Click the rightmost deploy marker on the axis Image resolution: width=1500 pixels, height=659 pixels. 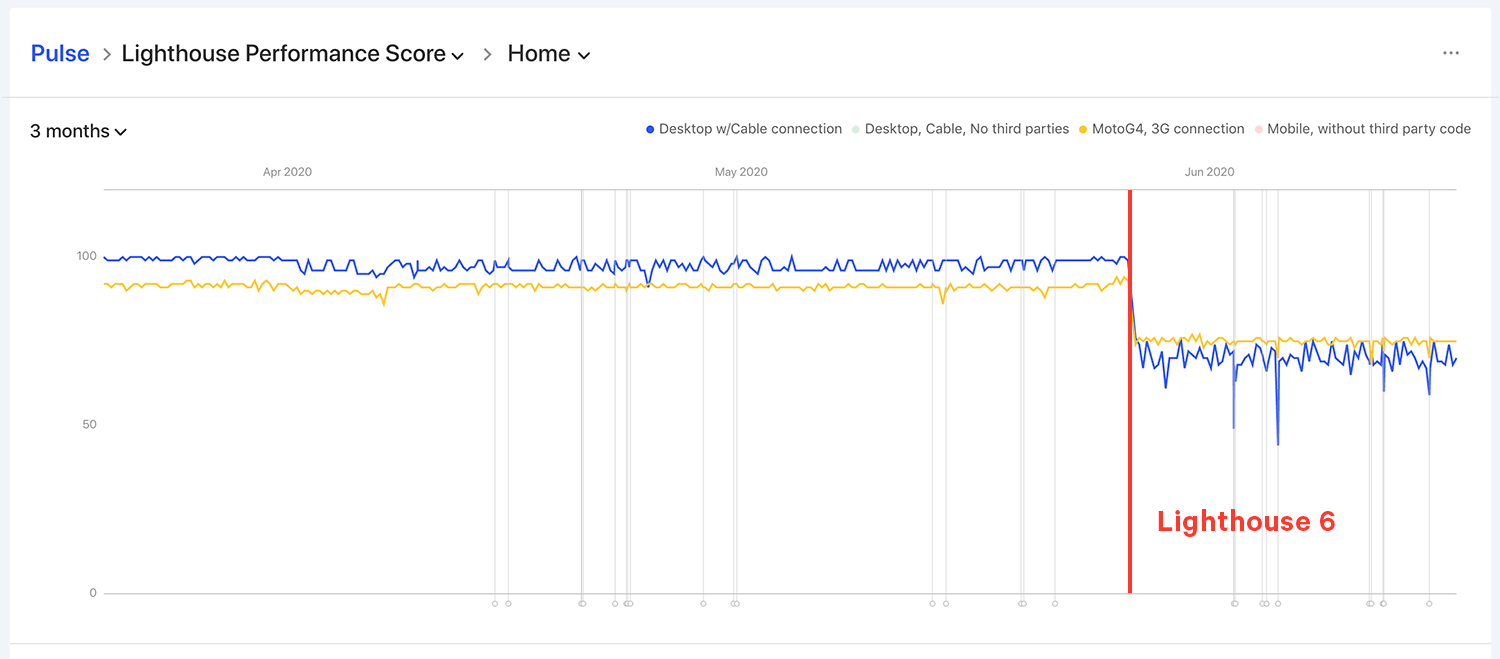click(x=1429, y=603)
